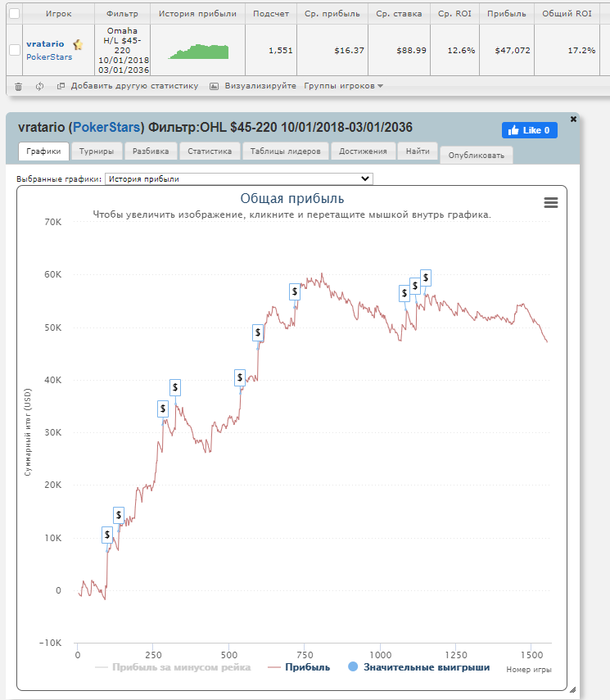The image size is (610, 700).
Task: Click the 17.2% total ROI cell
Action: [567, 50]
